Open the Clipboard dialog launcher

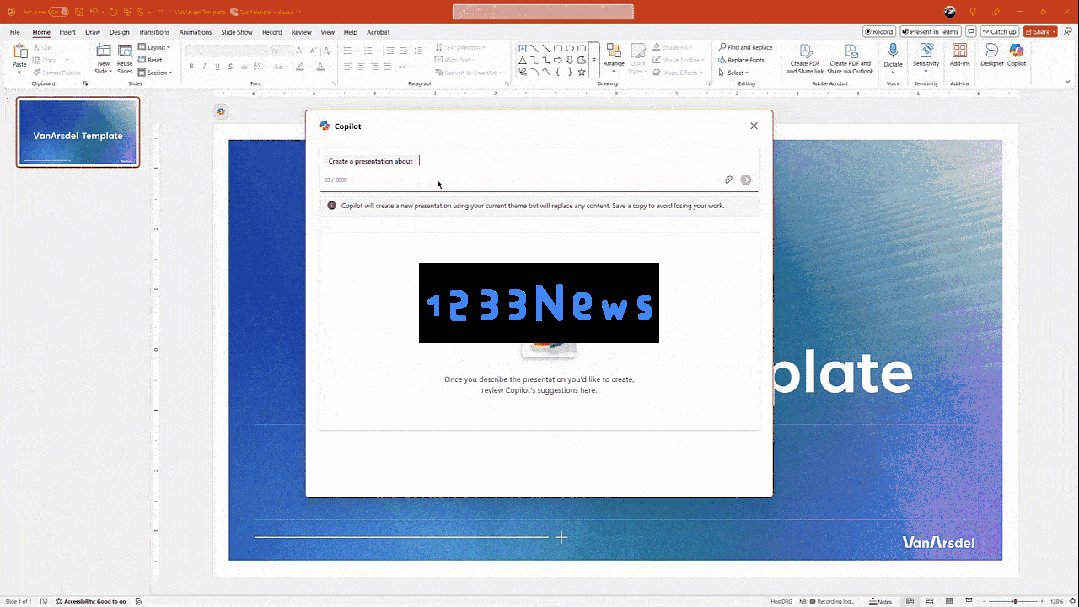[85, 84]
